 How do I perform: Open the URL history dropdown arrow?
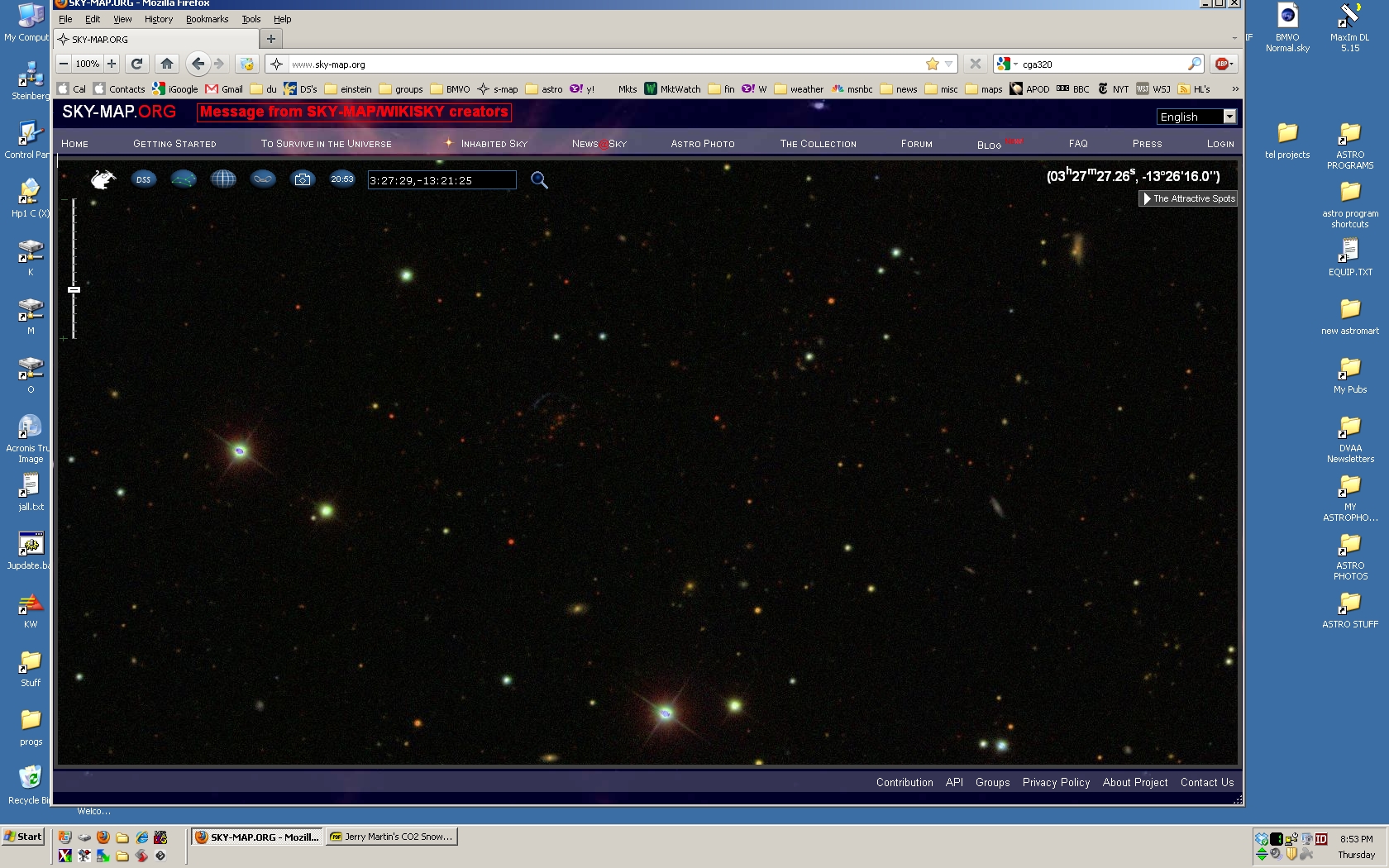pos(949,64)
